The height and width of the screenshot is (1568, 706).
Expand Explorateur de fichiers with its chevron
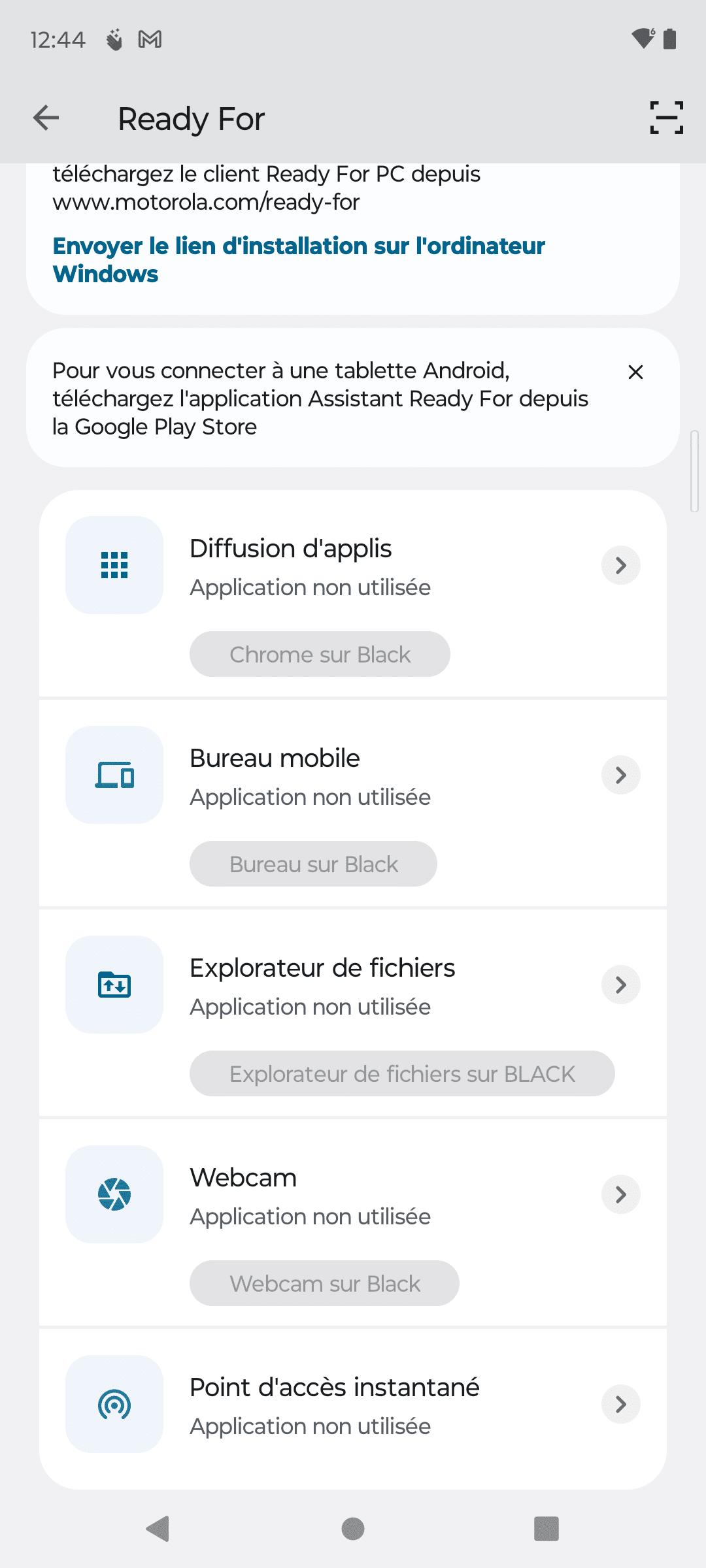[x=620, y=985]
